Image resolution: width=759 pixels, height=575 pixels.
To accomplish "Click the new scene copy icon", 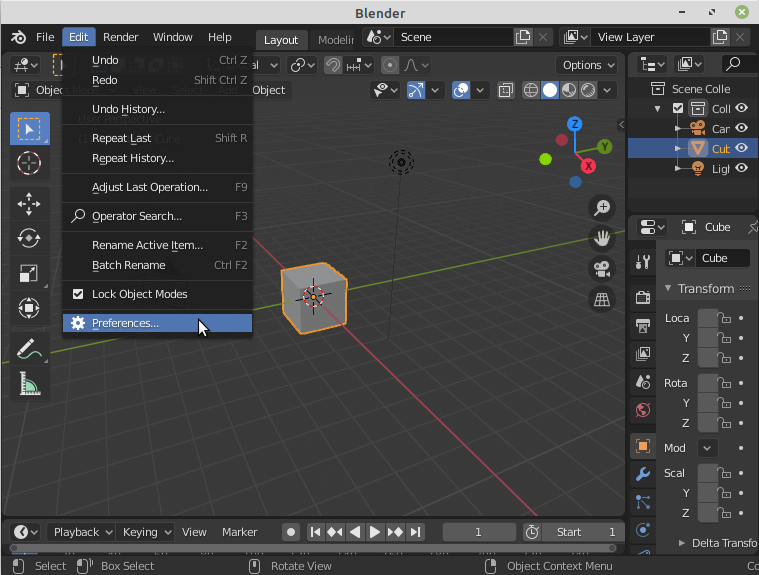I will click(x=523, y=37).
